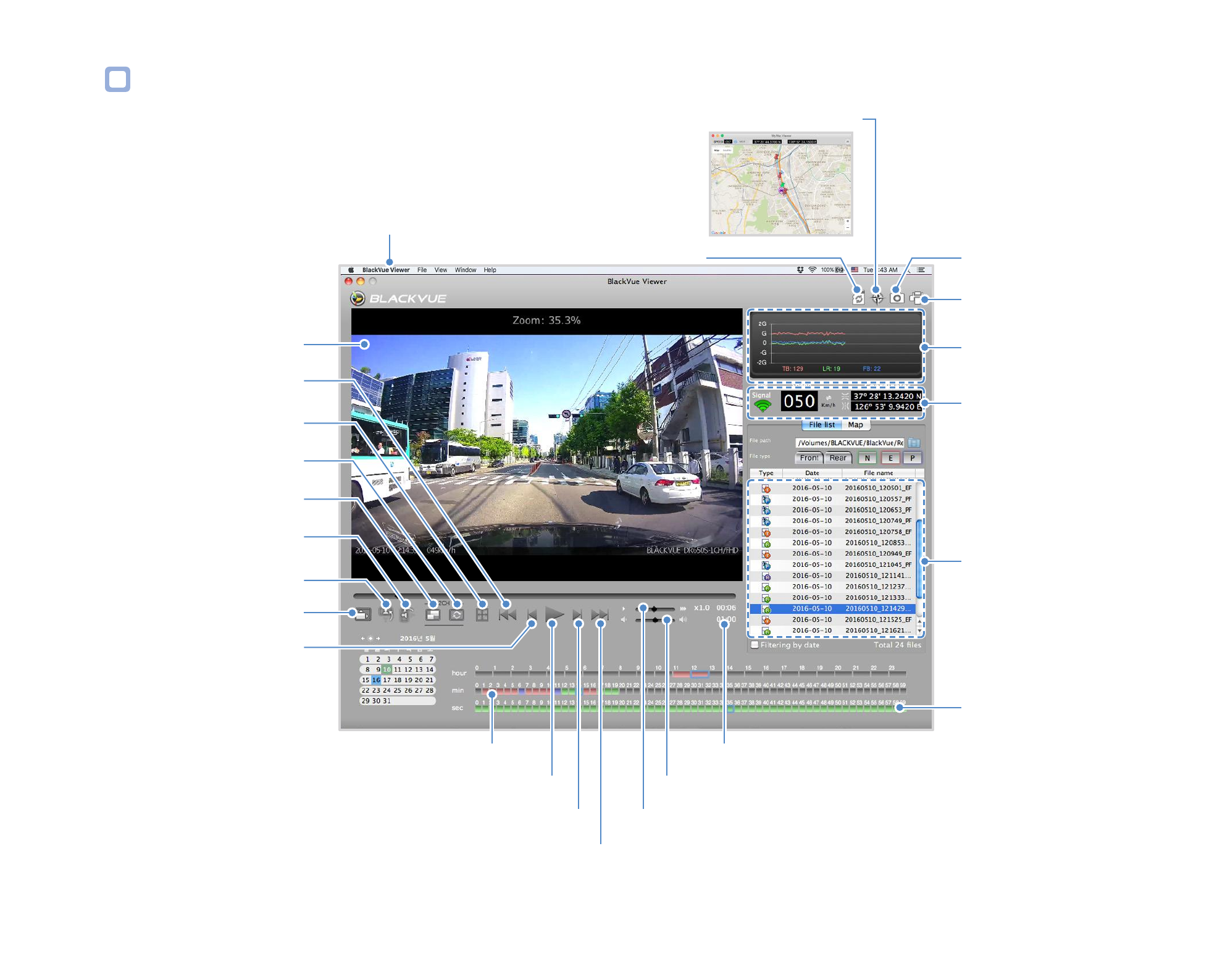1225x980 pixels.
Task: Go to the next month in the calendar
Action: [378, 639]
